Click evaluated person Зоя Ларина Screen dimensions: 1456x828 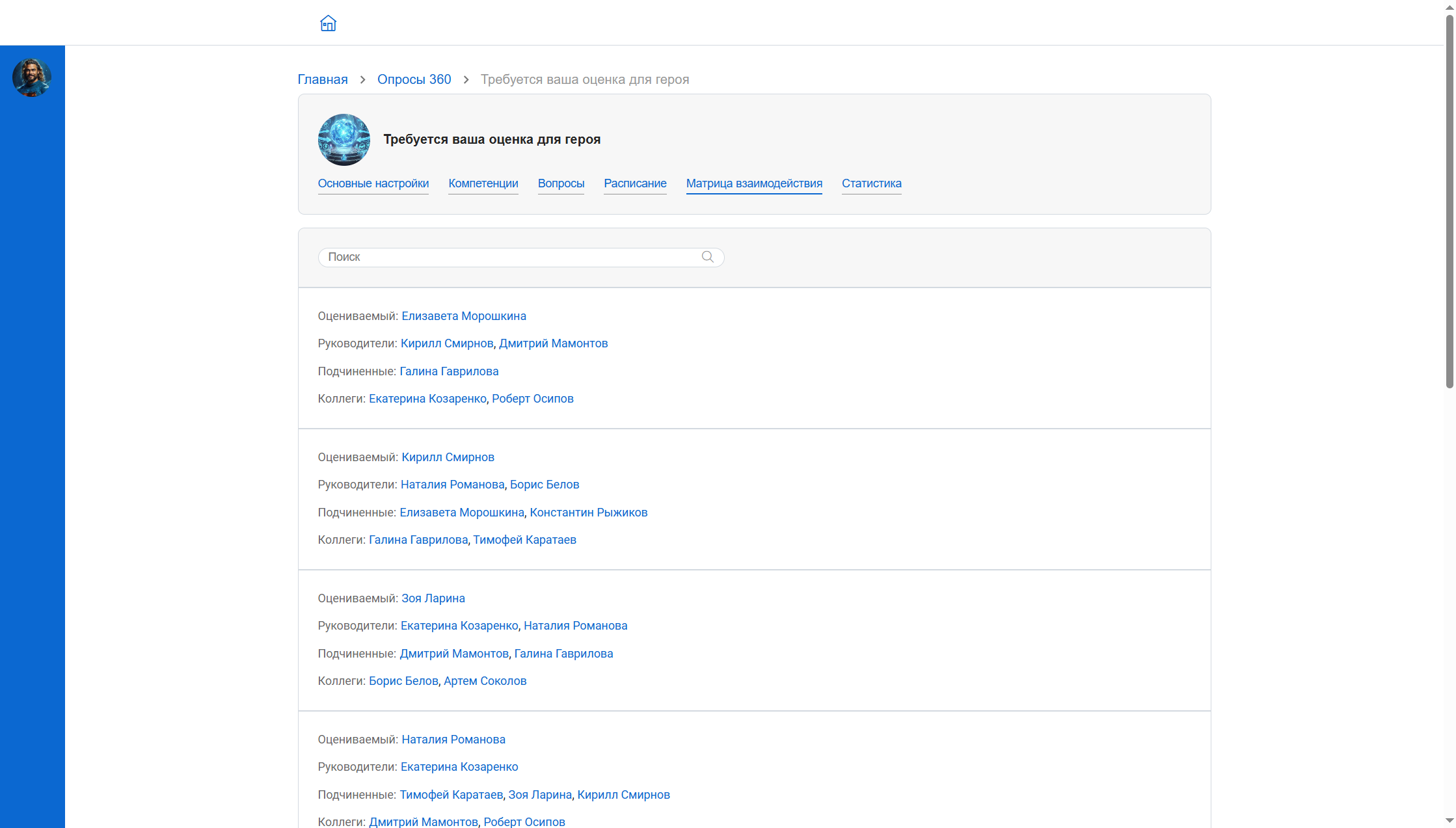point(433,598)
